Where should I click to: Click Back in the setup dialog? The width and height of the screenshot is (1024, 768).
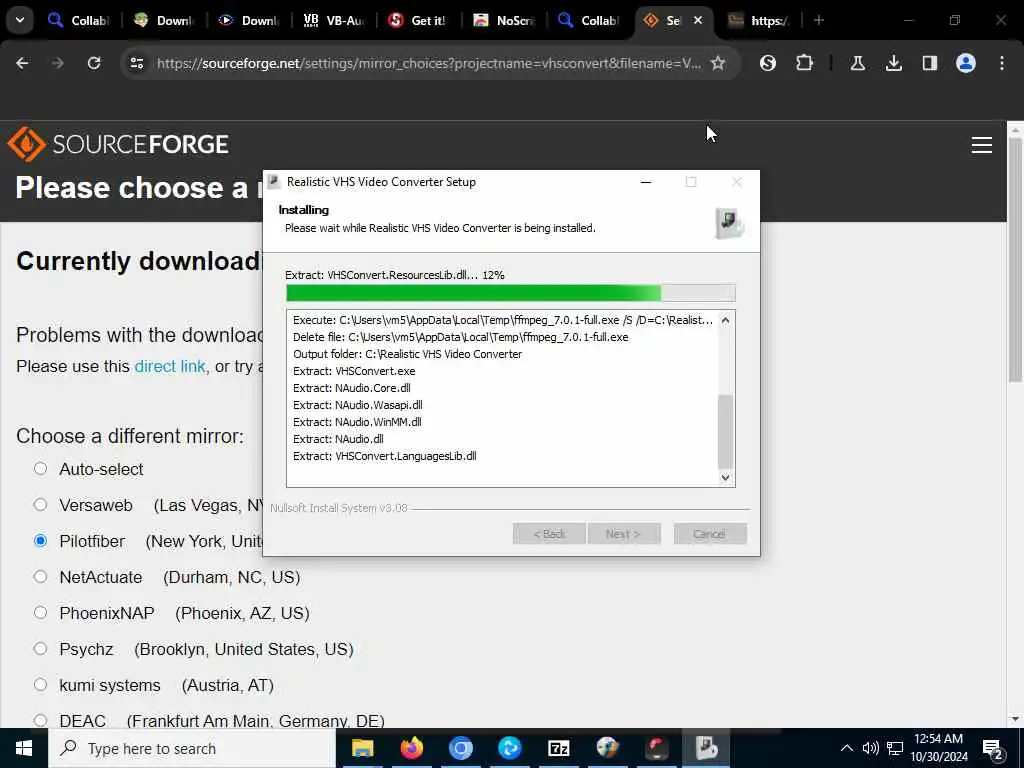point(549,534)
